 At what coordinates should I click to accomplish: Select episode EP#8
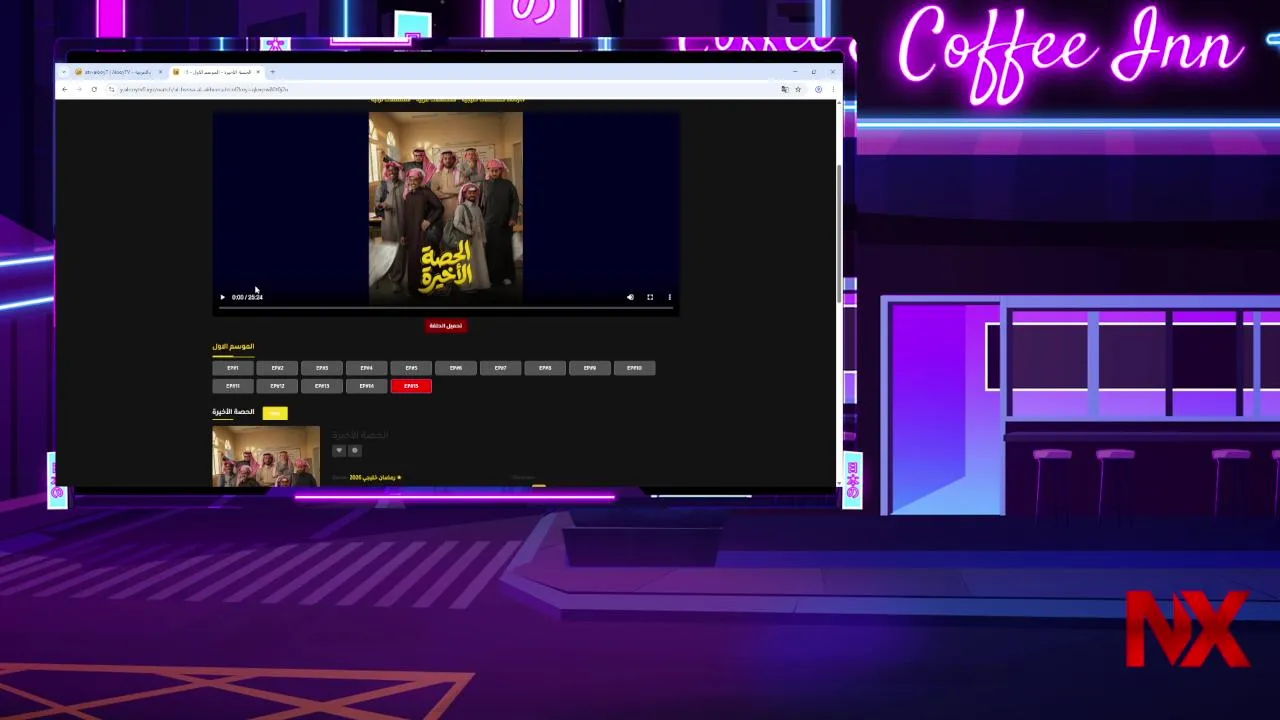click(x=545, y=368)
